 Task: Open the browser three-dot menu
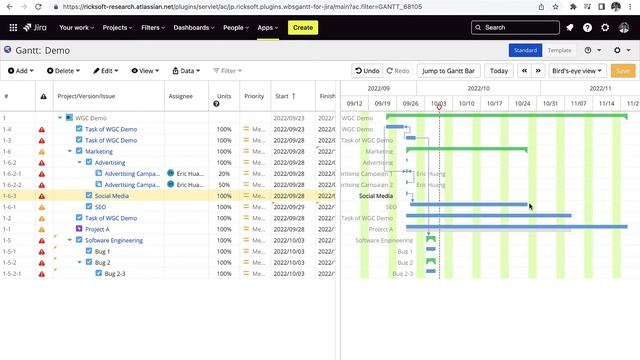(631, 7)
